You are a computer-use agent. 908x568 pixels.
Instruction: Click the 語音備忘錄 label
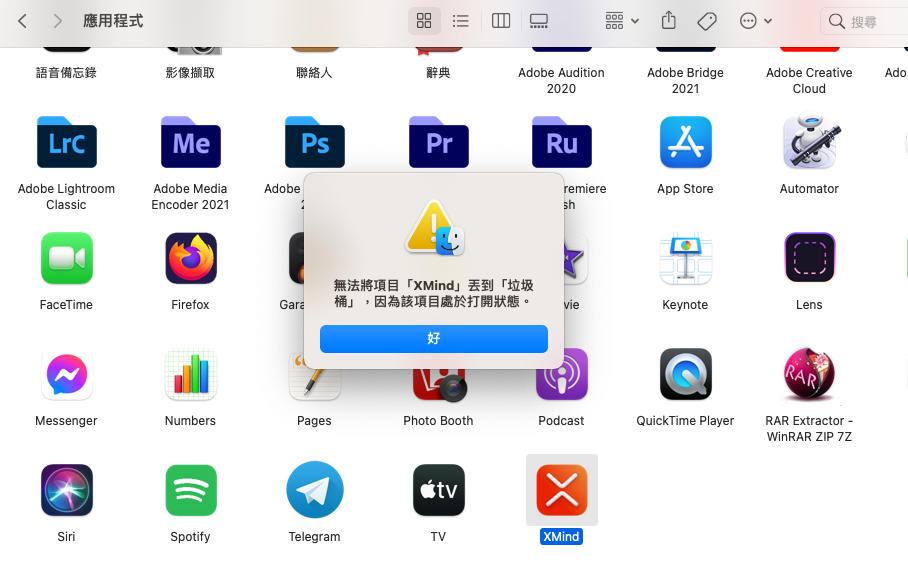[66, 73]
